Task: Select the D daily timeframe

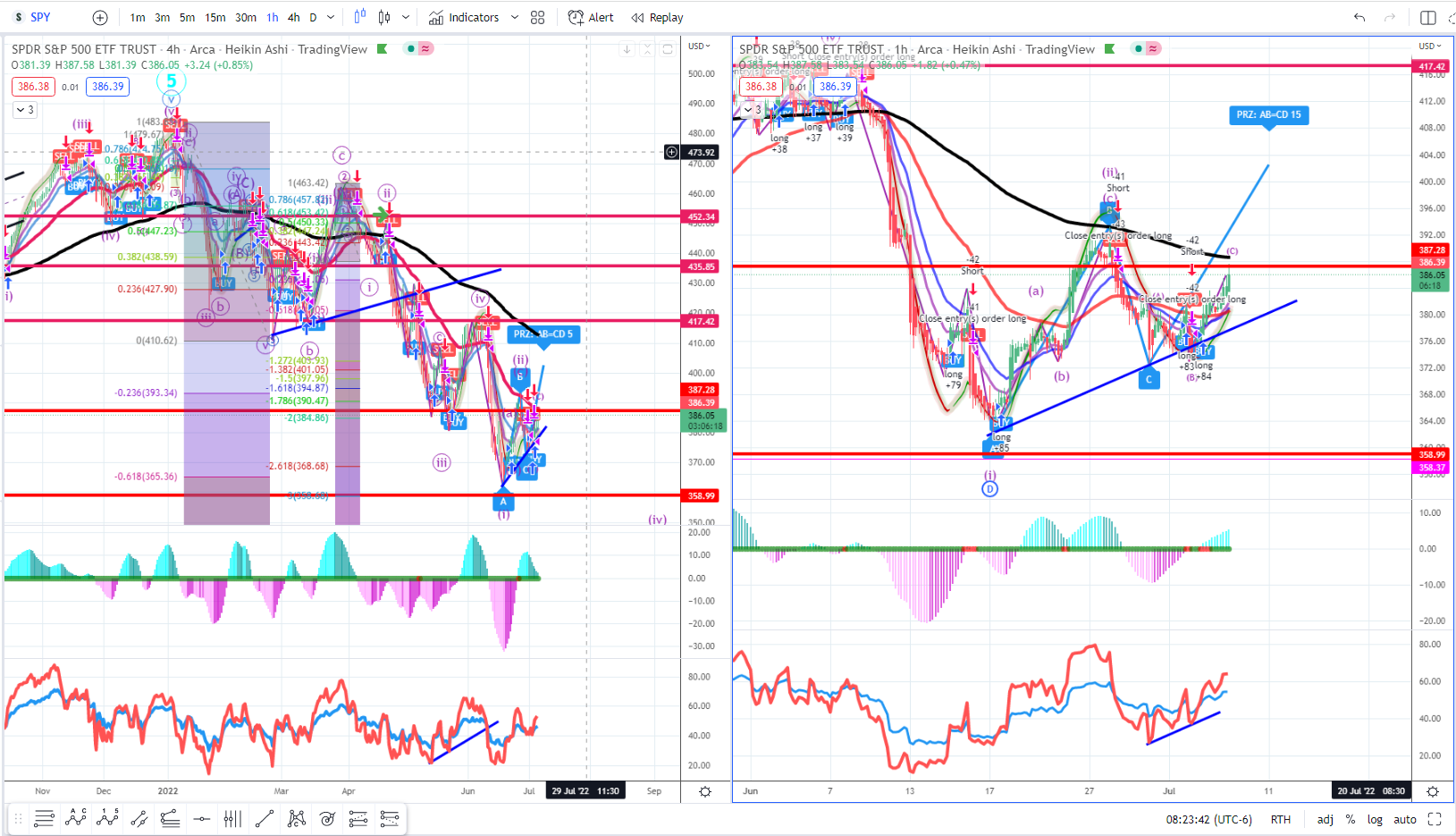Action: [x=313, y=17]
